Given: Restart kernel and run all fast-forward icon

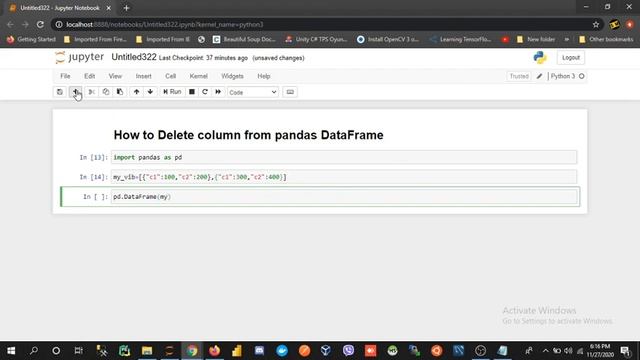Looking at the screenshot, I should [x=218, y=92].
